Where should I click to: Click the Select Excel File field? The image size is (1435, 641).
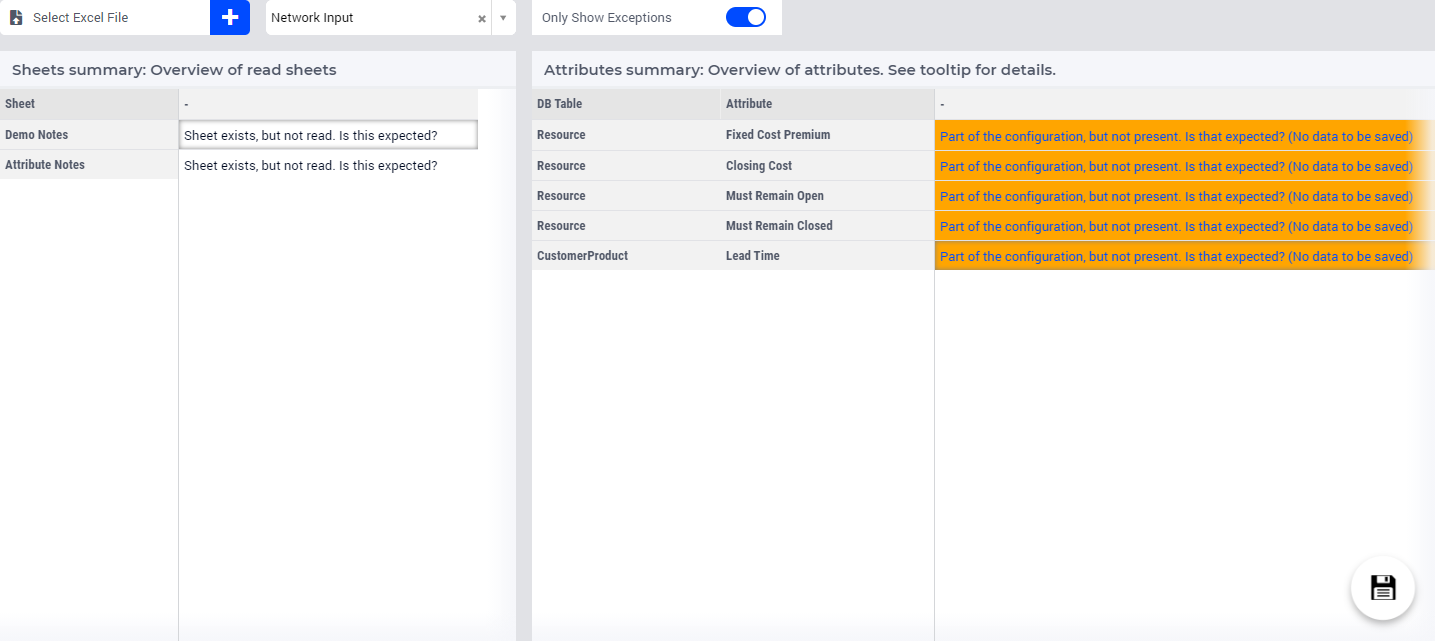(x=105, y=17)
